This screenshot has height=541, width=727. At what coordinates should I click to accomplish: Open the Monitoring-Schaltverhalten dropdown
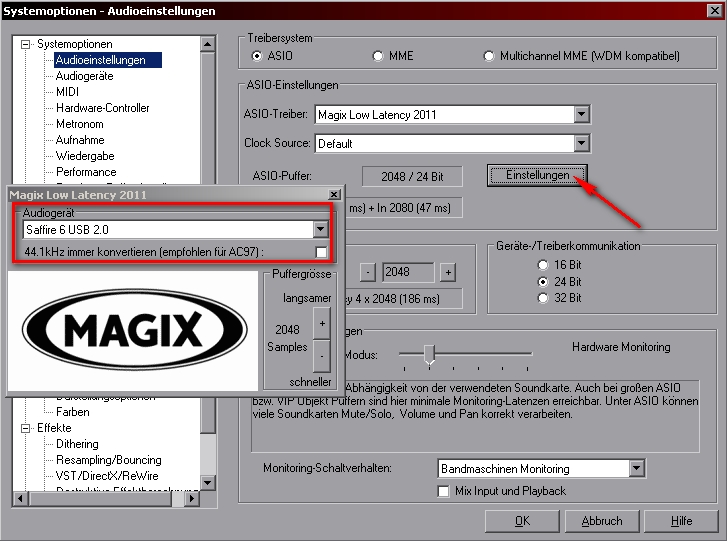pos(637,468)
